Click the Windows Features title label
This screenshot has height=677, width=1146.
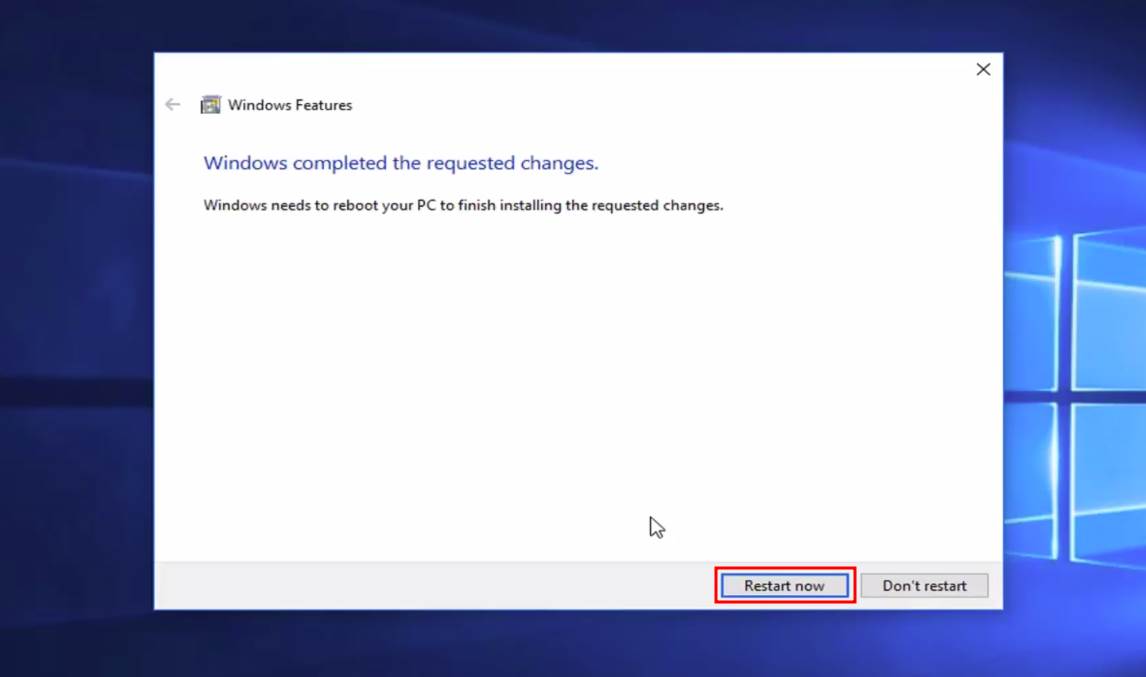coord(291,104)
